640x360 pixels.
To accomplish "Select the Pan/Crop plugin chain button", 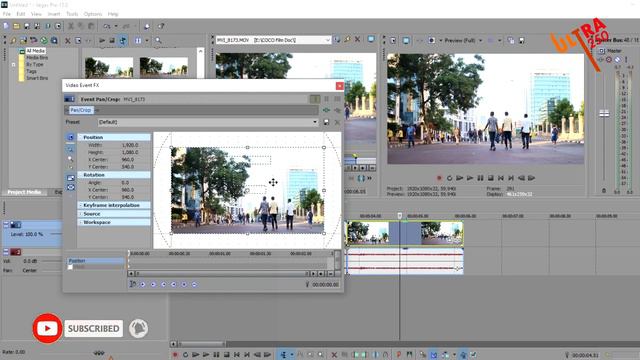I will (80, 110).
